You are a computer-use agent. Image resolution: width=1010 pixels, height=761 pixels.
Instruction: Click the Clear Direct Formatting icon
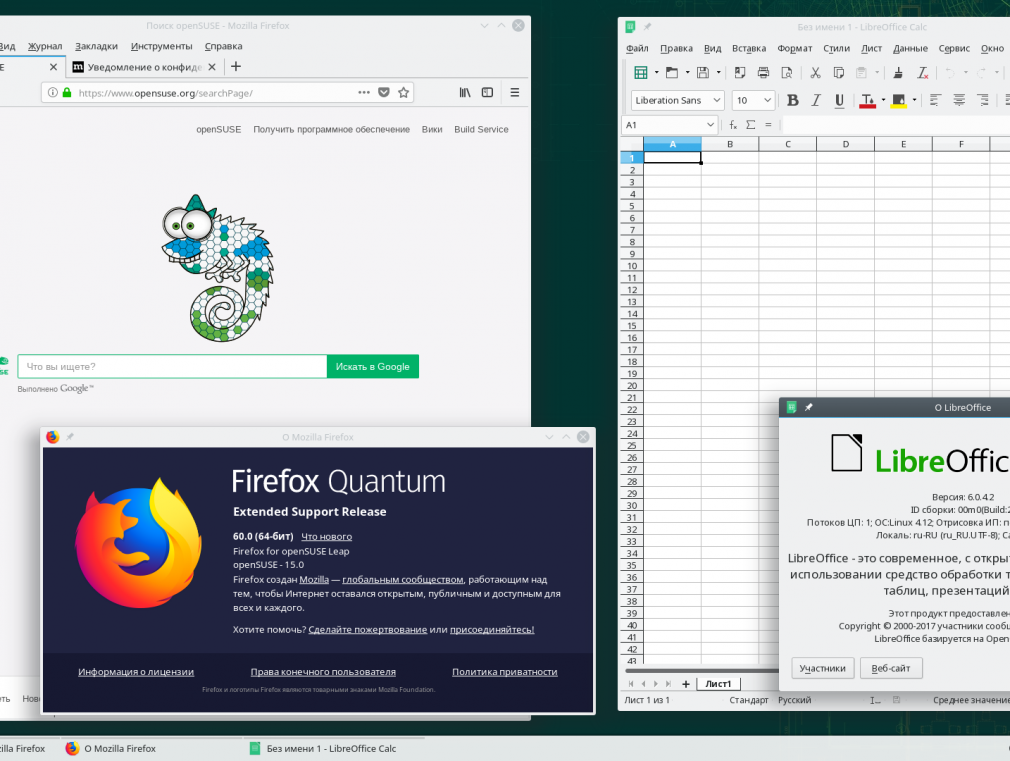(x=922, y=73)
